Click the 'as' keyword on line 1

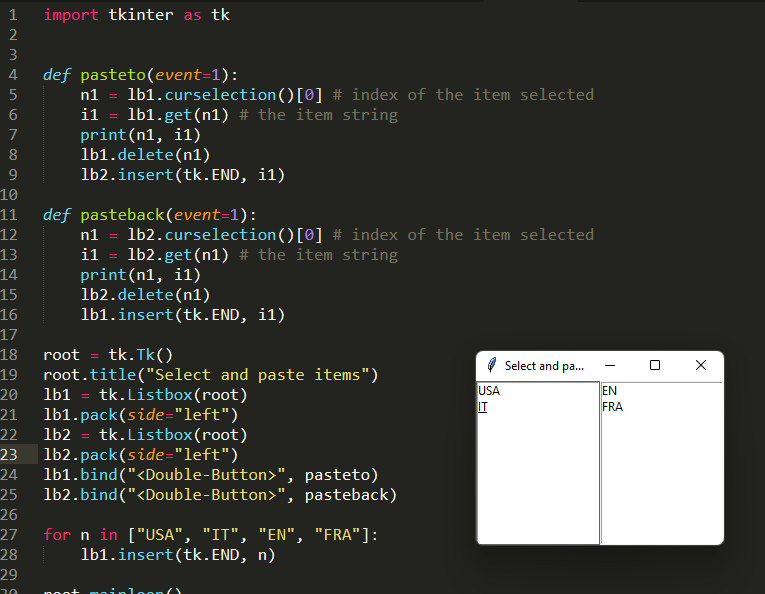pyautogui.click(x=192, y=15)
